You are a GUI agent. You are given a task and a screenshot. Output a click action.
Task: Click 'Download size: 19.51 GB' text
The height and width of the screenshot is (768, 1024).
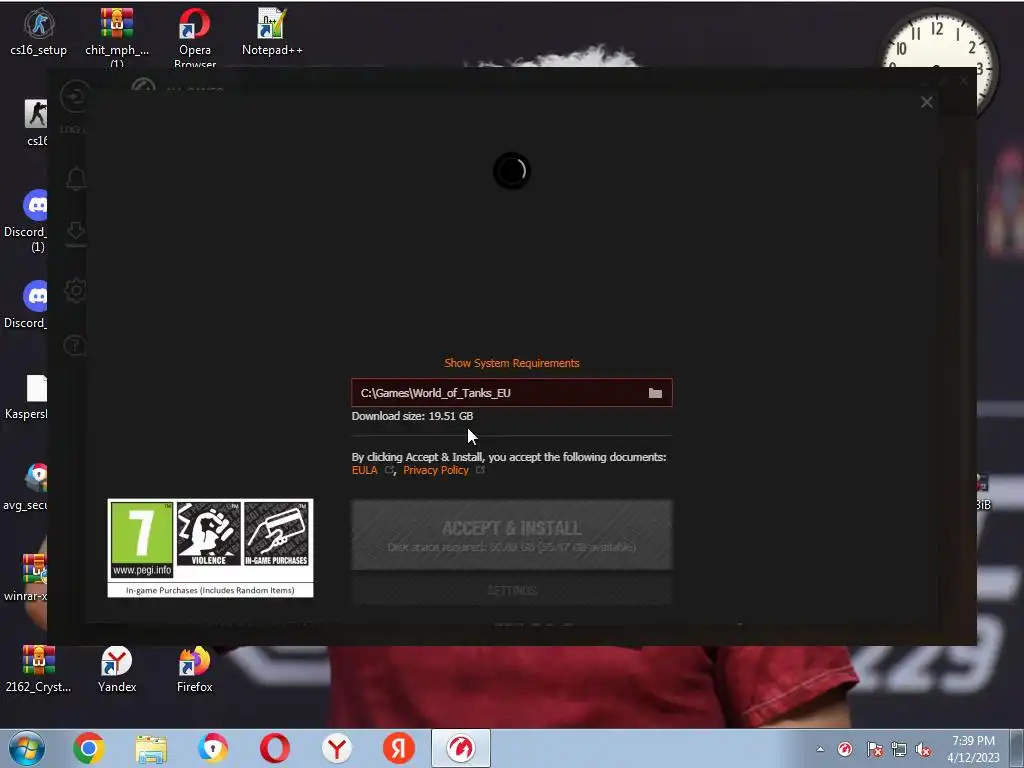[412, 416]
